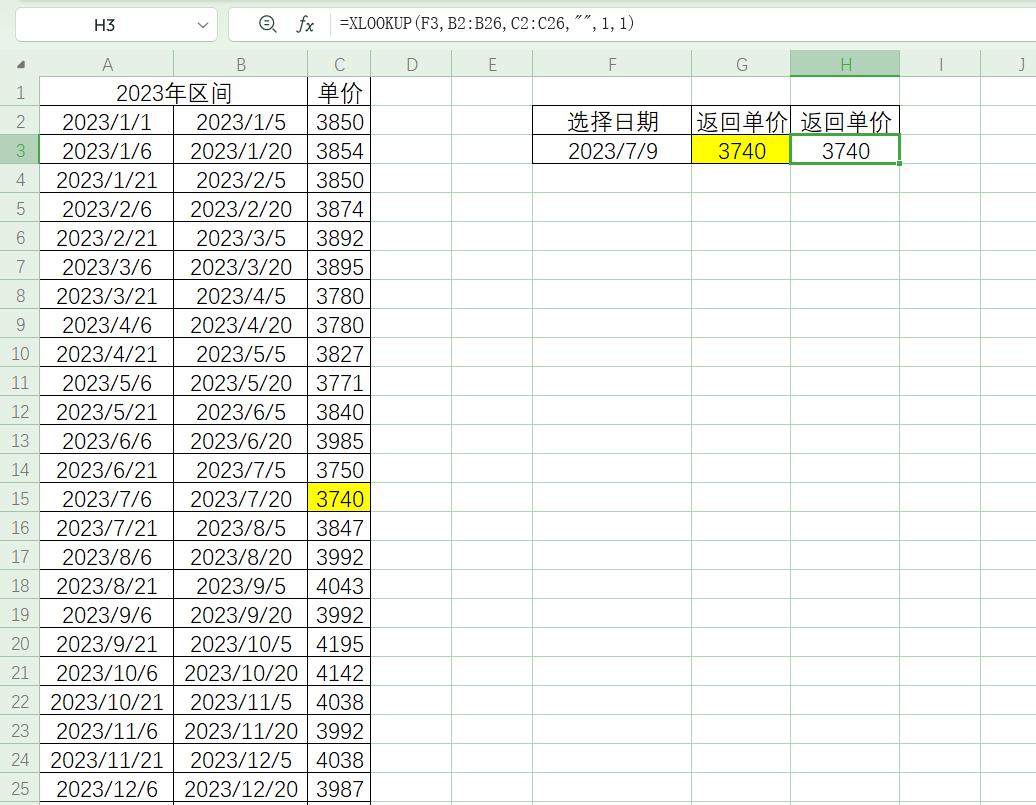Select column H header
Screen dimensions: 1036x805
845,64
